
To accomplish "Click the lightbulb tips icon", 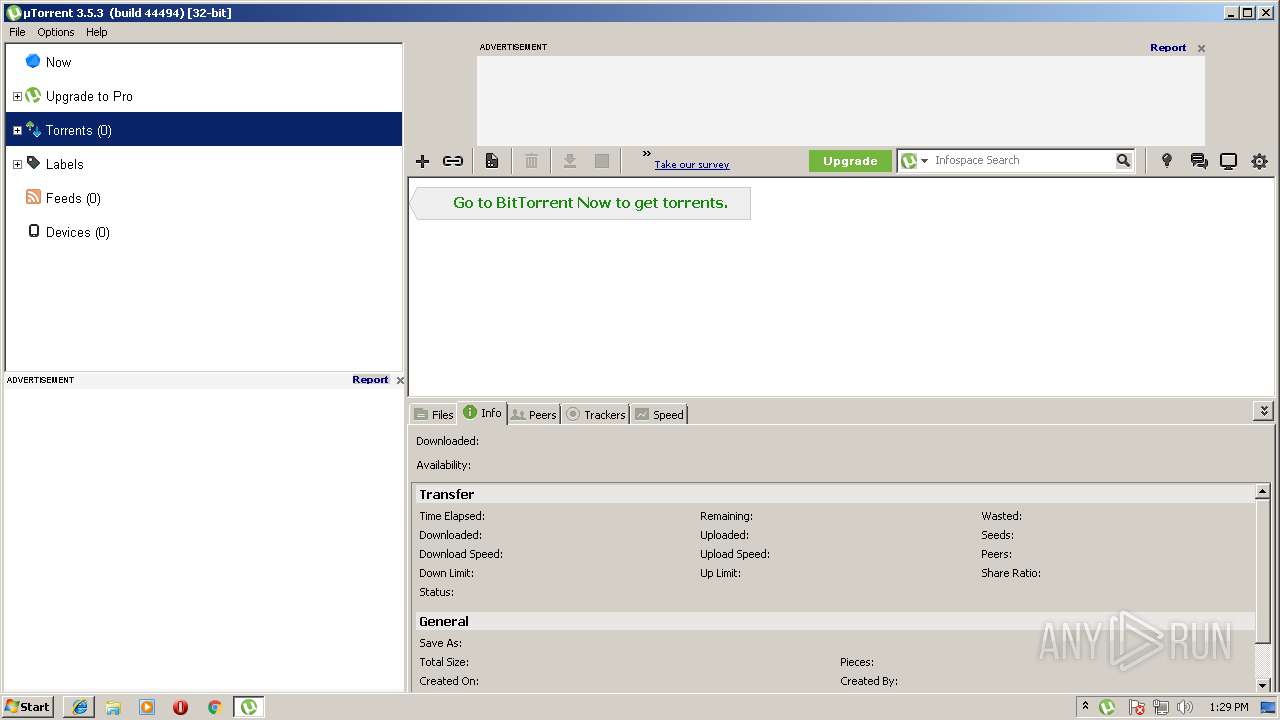I will pyautogui.click(x=1166, y=161).
